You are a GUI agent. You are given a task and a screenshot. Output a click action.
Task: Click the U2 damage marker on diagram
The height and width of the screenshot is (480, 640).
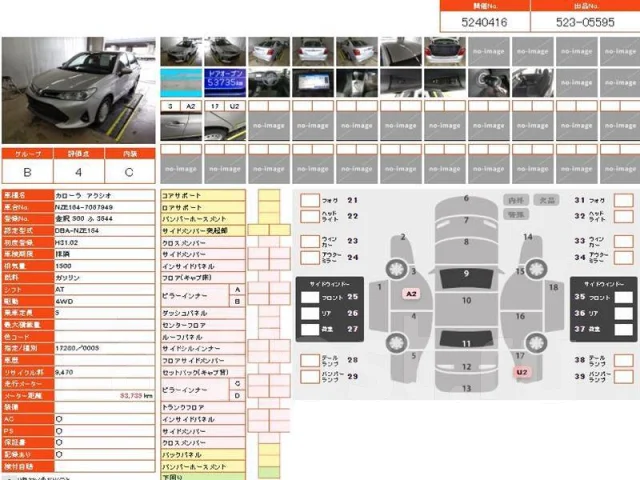point(522,372)
